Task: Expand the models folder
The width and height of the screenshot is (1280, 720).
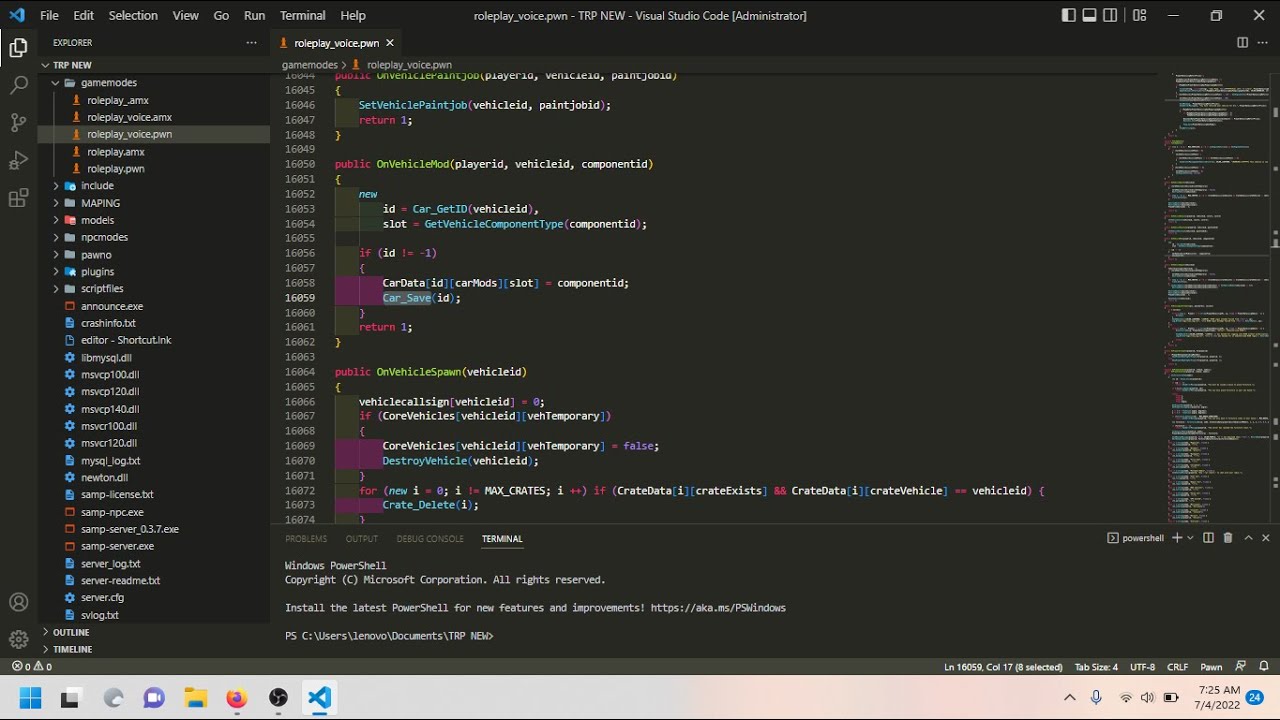Action: click(154, 220)
